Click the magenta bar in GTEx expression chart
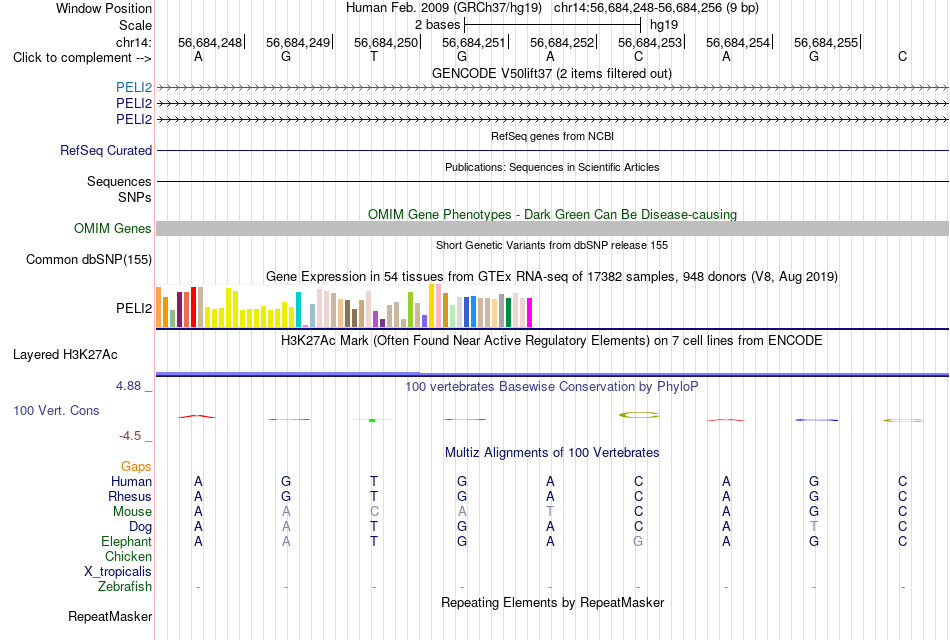 [x=530, y=312]
